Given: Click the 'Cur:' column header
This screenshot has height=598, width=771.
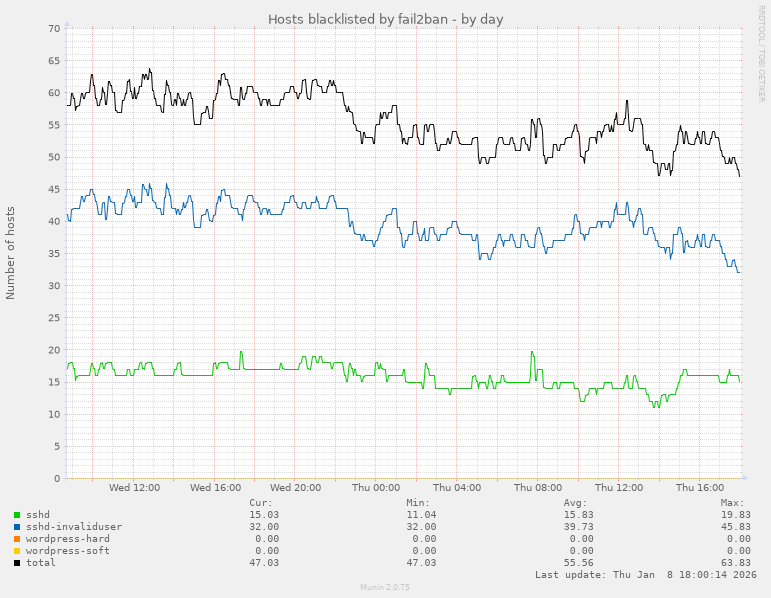Looking at the screenshot, I should (x=260, y=502).
